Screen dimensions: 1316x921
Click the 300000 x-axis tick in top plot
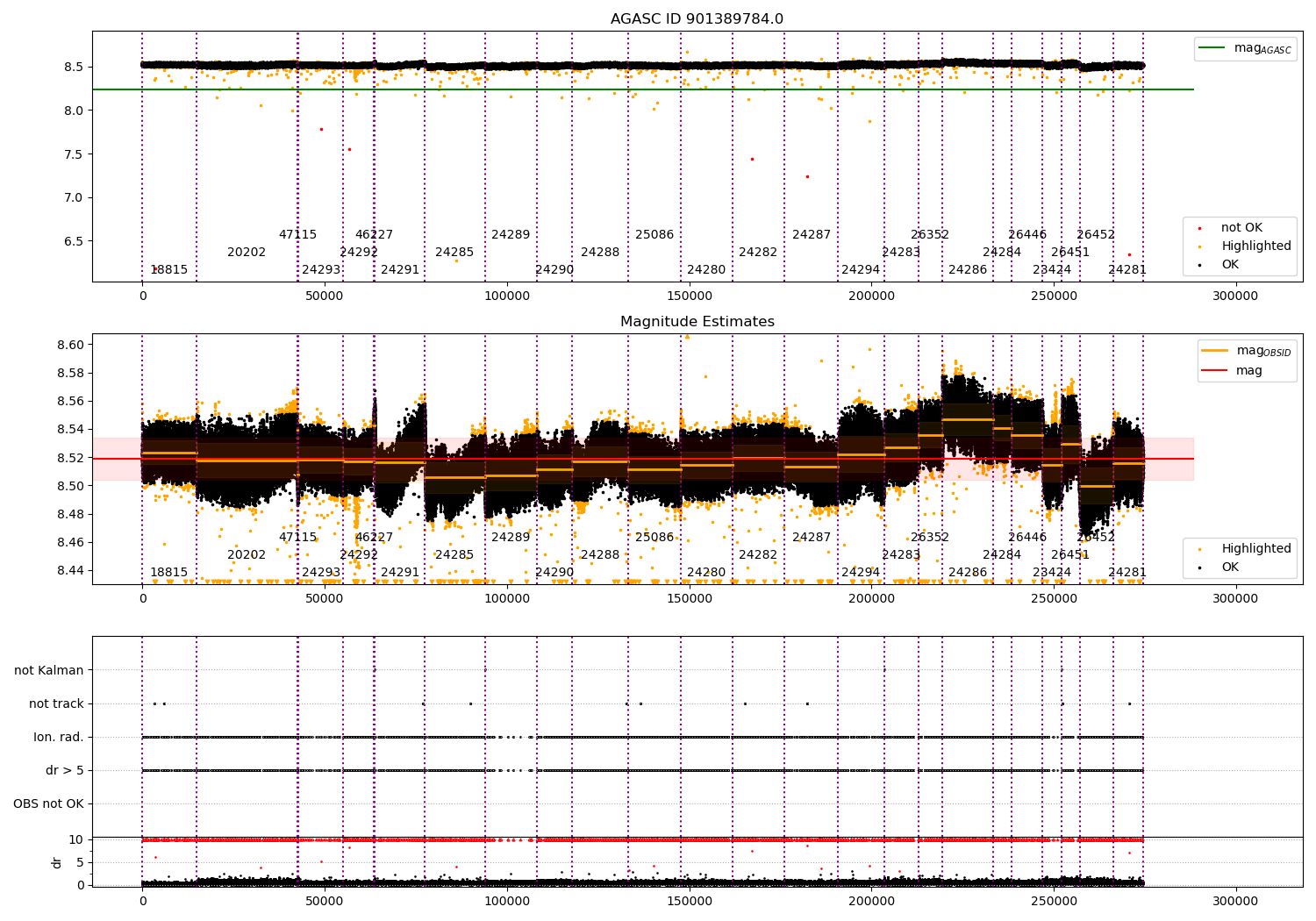click(x=1235, y=296)
